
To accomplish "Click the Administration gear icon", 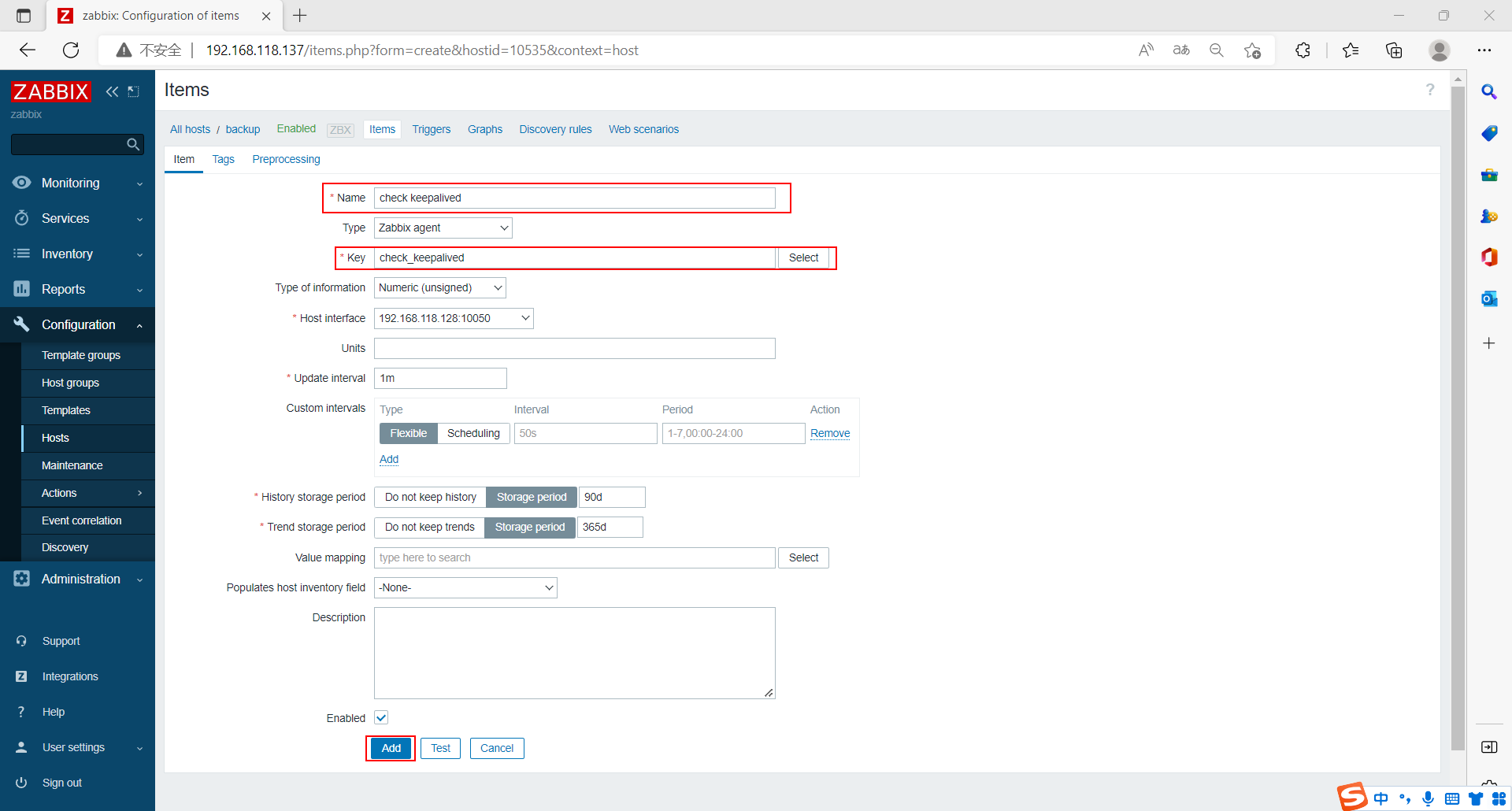I will tap(21, 579).
